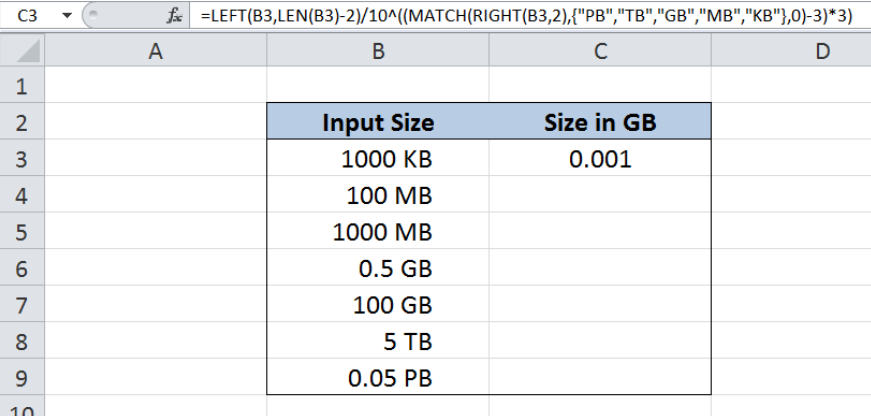Select cell containing 100 MB
Image resolution: width=871 pixels, height=416 pixels.
[x=378, y=195]
